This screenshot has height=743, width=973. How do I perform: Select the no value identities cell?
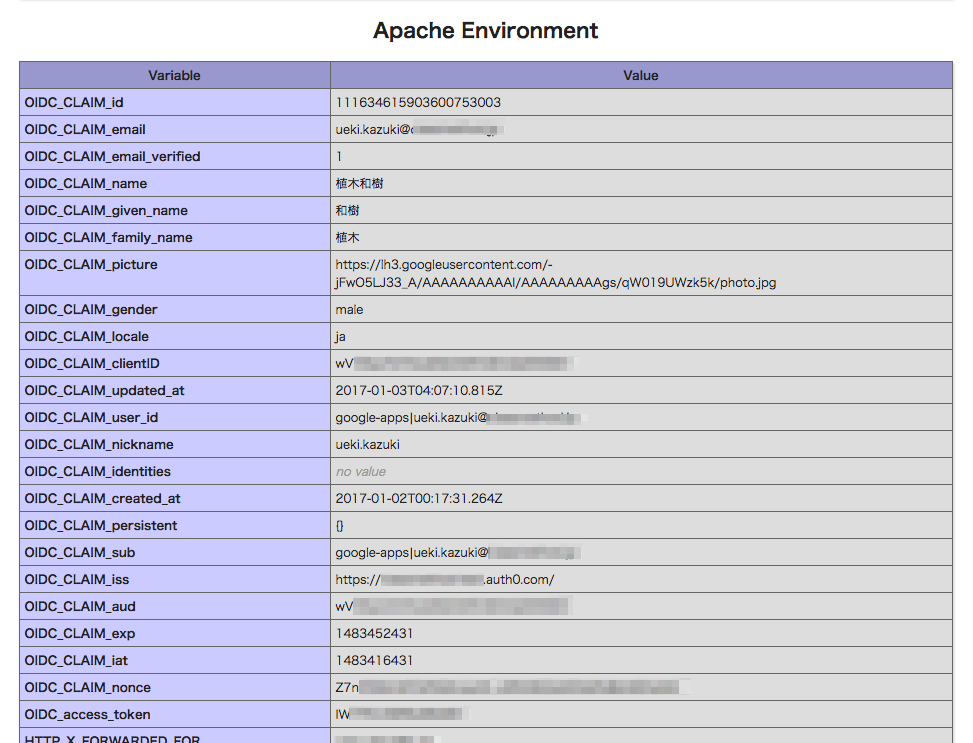[x=357, y=471]
